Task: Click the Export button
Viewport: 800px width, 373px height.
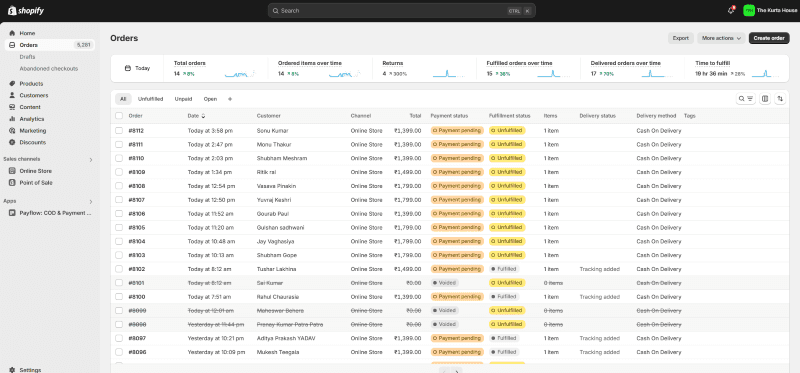Action: coord(681,38)
